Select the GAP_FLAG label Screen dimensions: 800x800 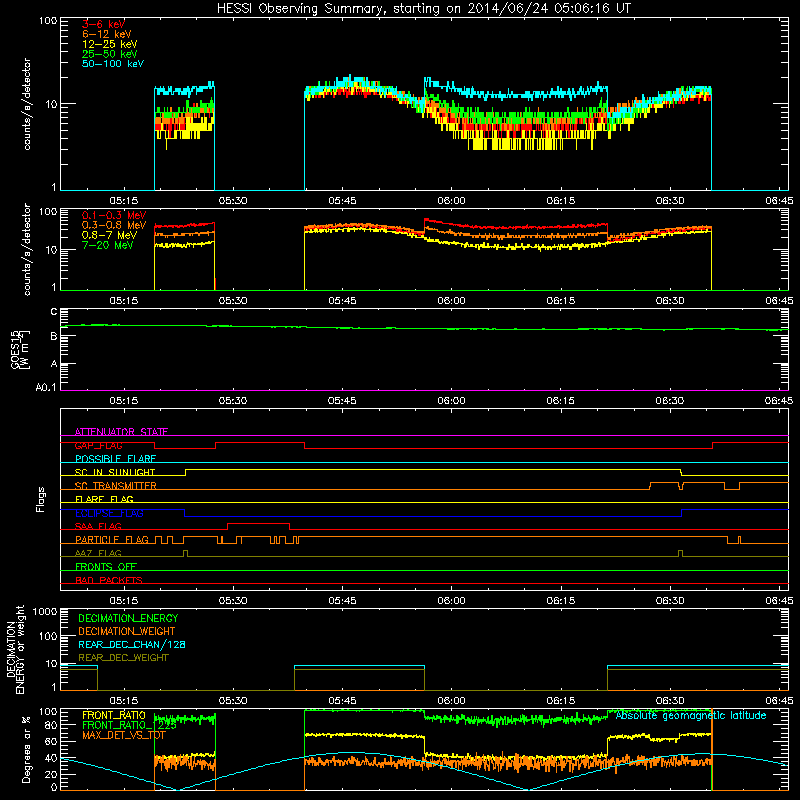click(98, 445)
